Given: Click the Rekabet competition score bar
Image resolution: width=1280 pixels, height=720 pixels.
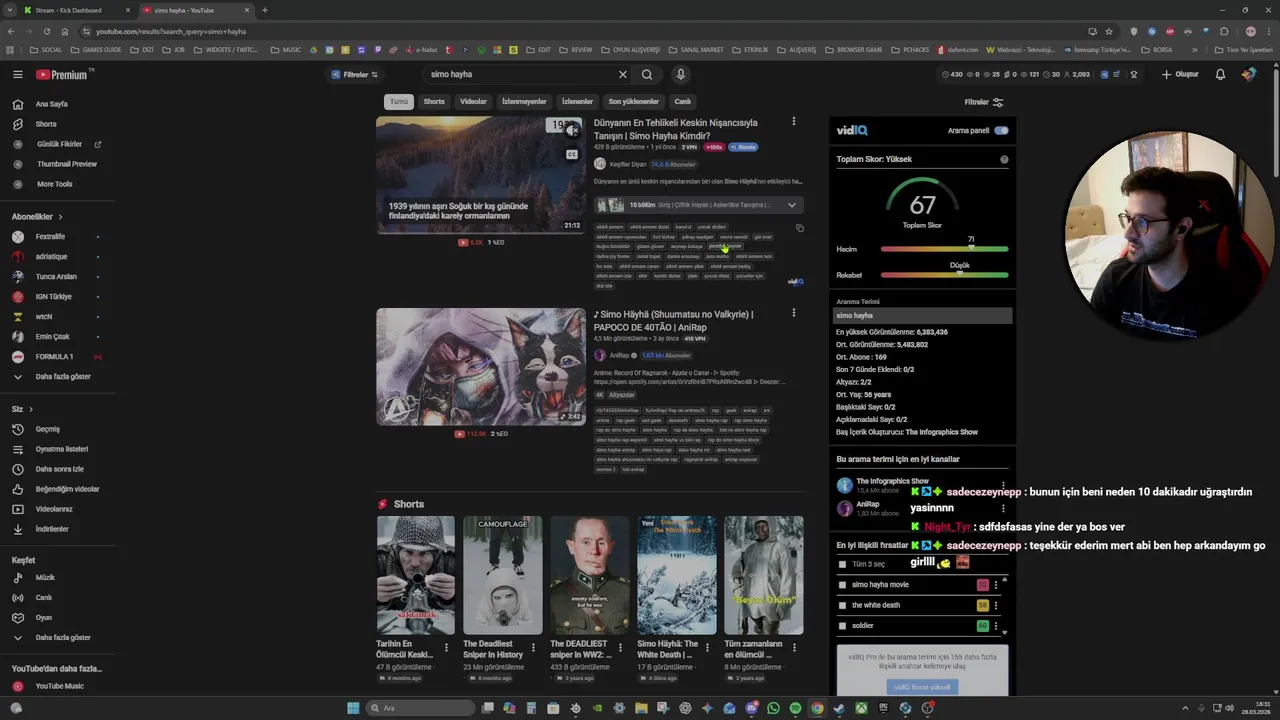Looking at the screenshot, I should pyautogui.click(x=944, y=275).
